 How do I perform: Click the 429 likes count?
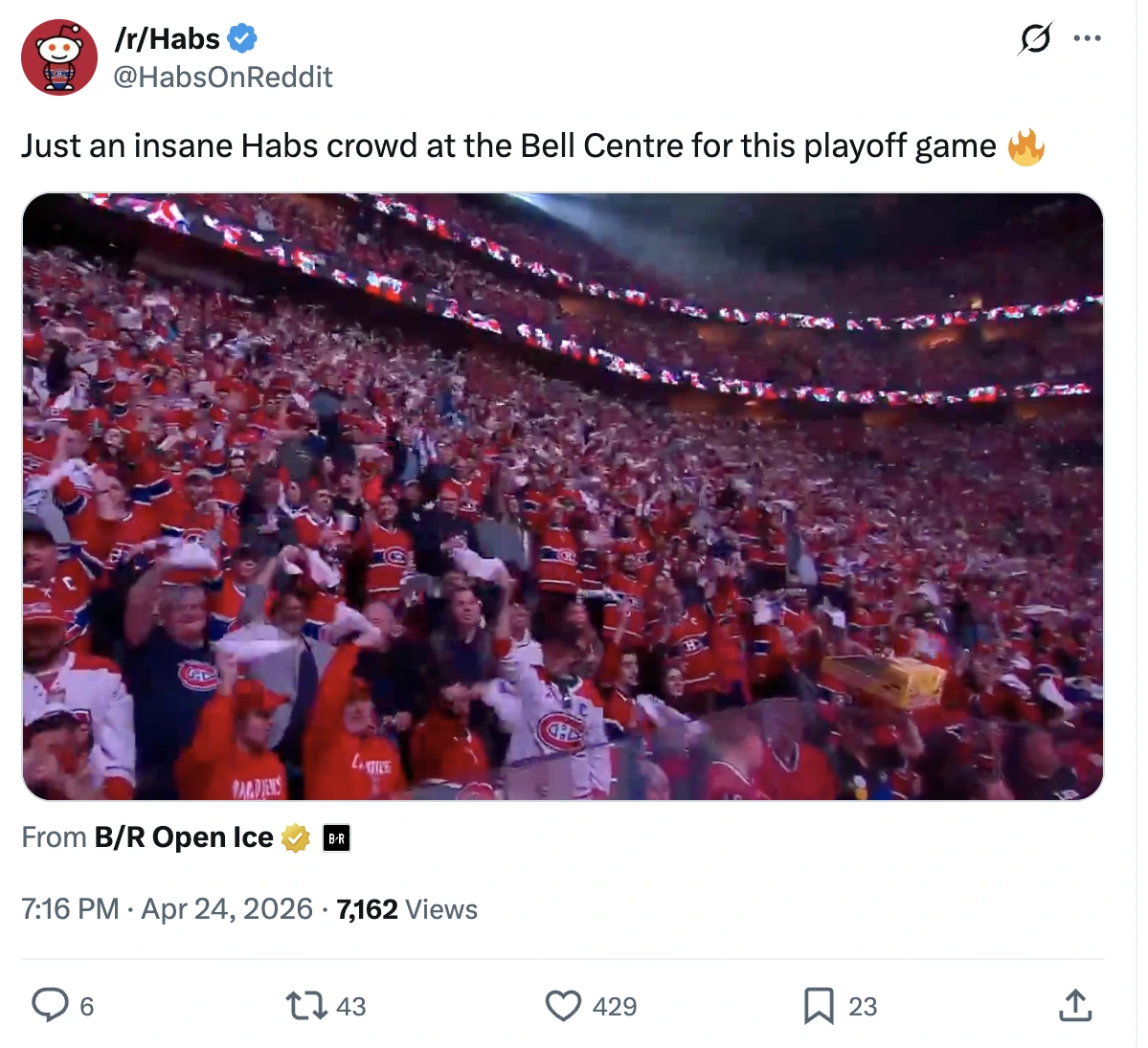click(615, 1007)
